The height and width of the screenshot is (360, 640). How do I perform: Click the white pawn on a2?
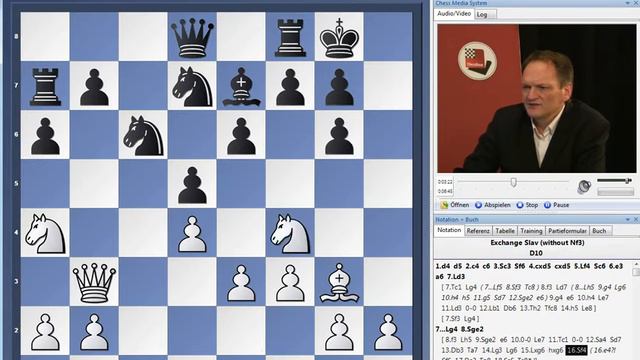45,331
